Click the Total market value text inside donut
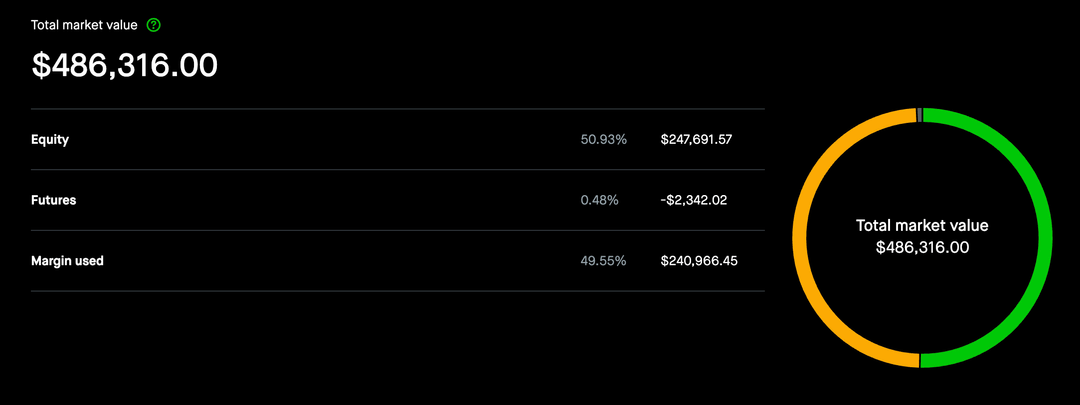1080x405 pixels. coord(922,226)
